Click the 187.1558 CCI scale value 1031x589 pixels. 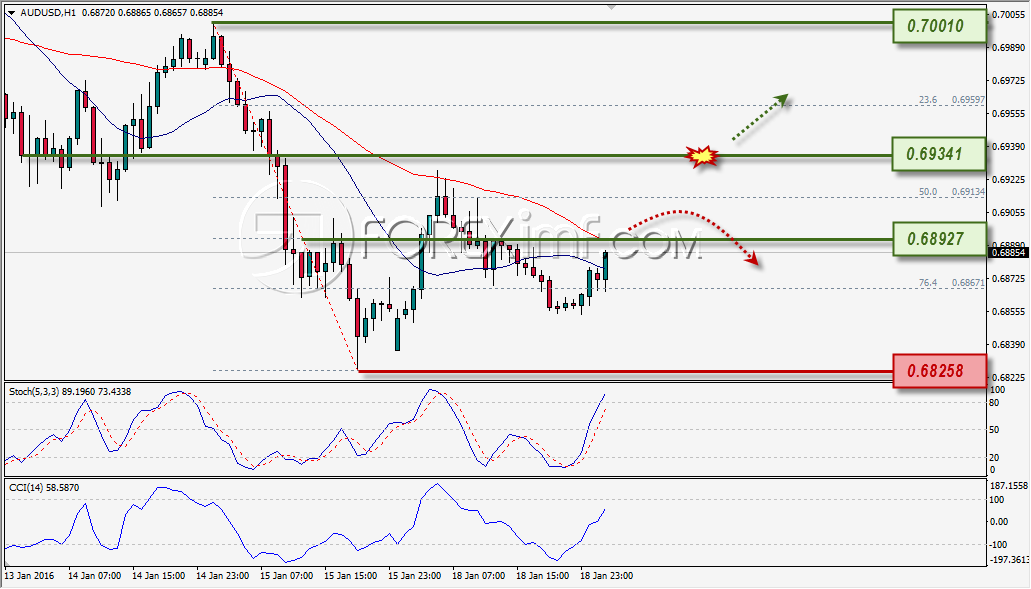click(1009, 486)
